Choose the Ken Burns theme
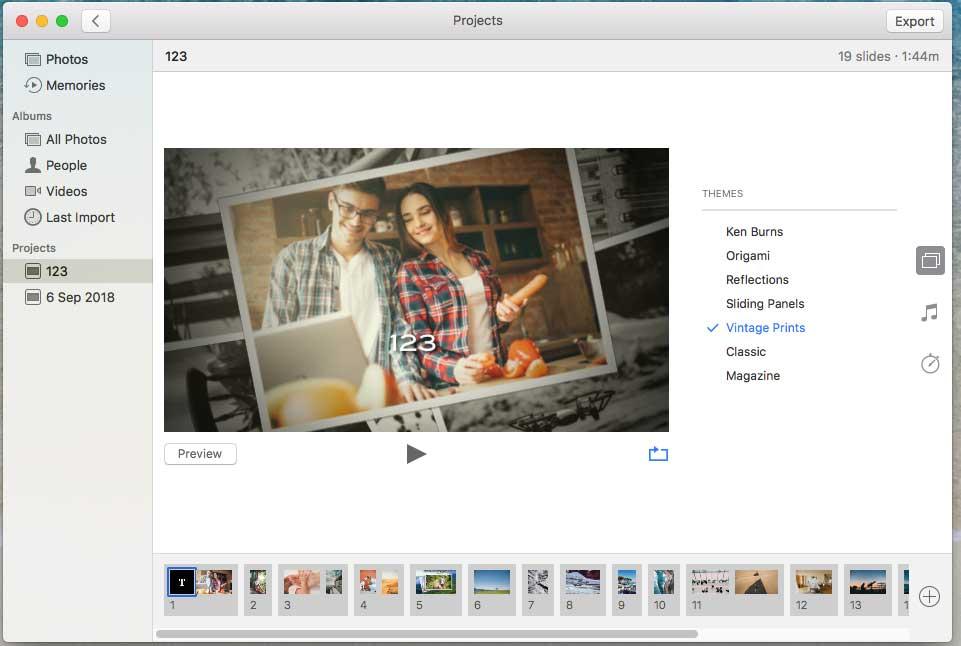Viewport: 961px width, 646px height. [754, 232]
